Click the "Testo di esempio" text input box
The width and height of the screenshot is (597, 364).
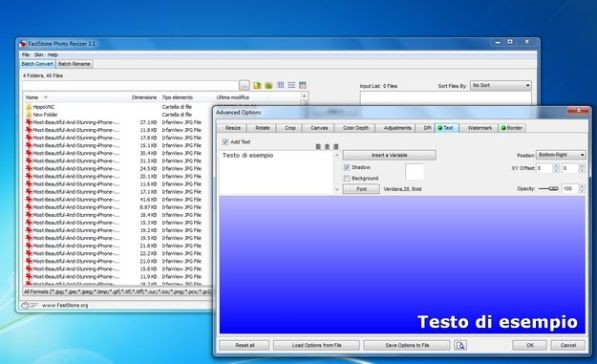pyautogui.click(x=277, y=172)
